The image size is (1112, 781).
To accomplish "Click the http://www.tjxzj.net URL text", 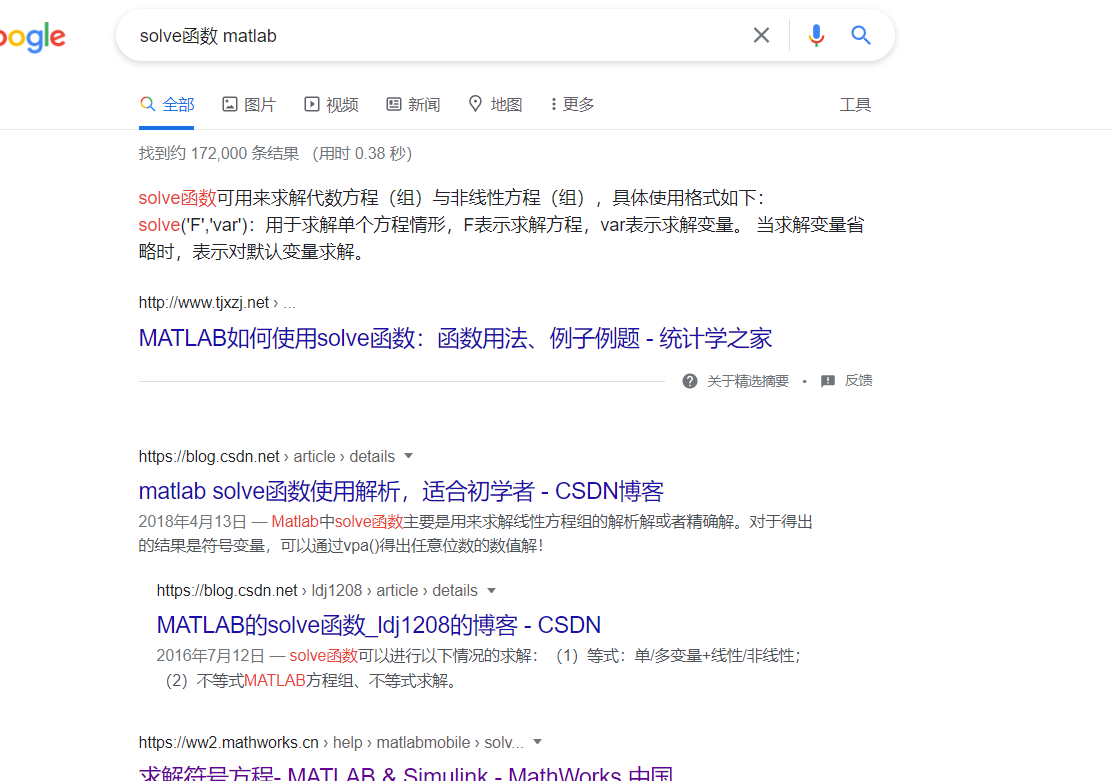I will pos(204,303).
